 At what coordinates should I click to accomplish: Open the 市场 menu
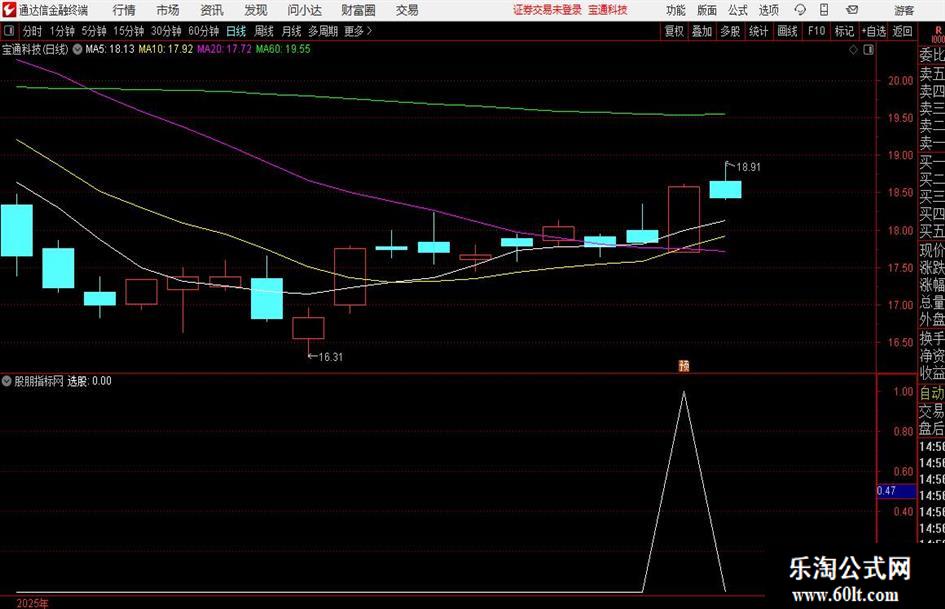pyautogui.click(x=168, y=10)
